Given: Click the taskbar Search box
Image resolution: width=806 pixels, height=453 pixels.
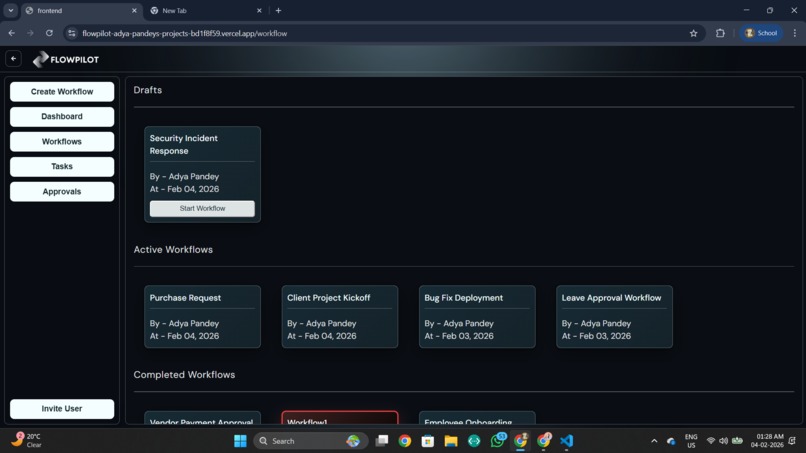Looking at the screenshot, I should pos(310,441).
